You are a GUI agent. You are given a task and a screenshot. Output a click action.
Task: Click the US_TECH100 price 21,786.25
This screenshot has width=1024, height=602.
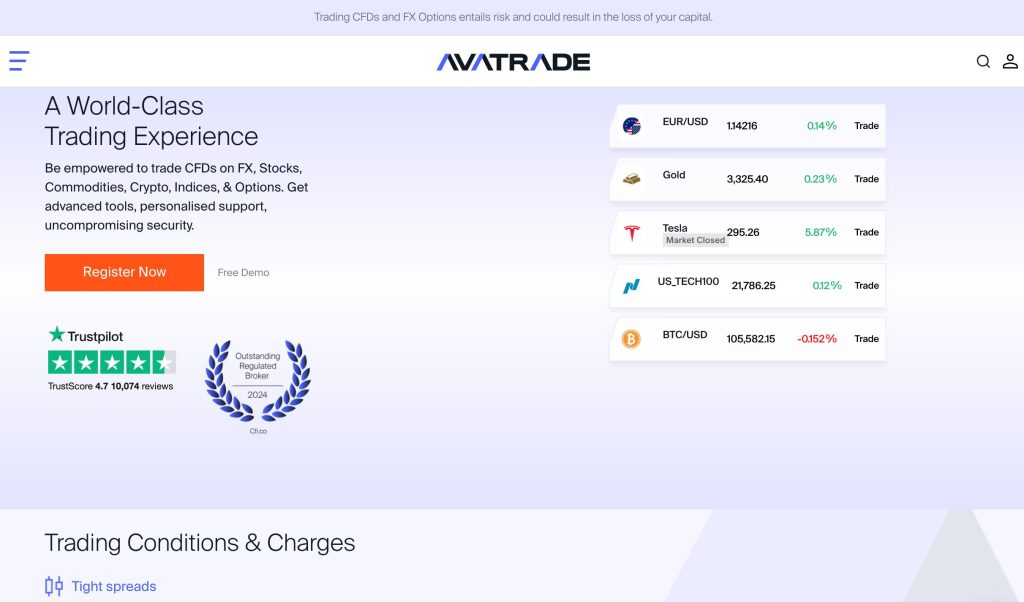pyautogui.click(x=754, y=286)
